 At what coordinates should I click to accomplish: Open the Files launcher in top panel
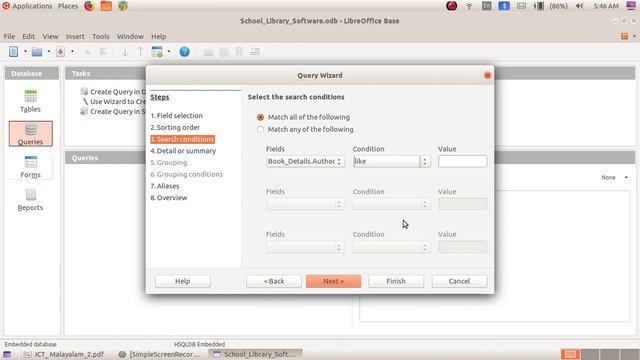(106, 6)
